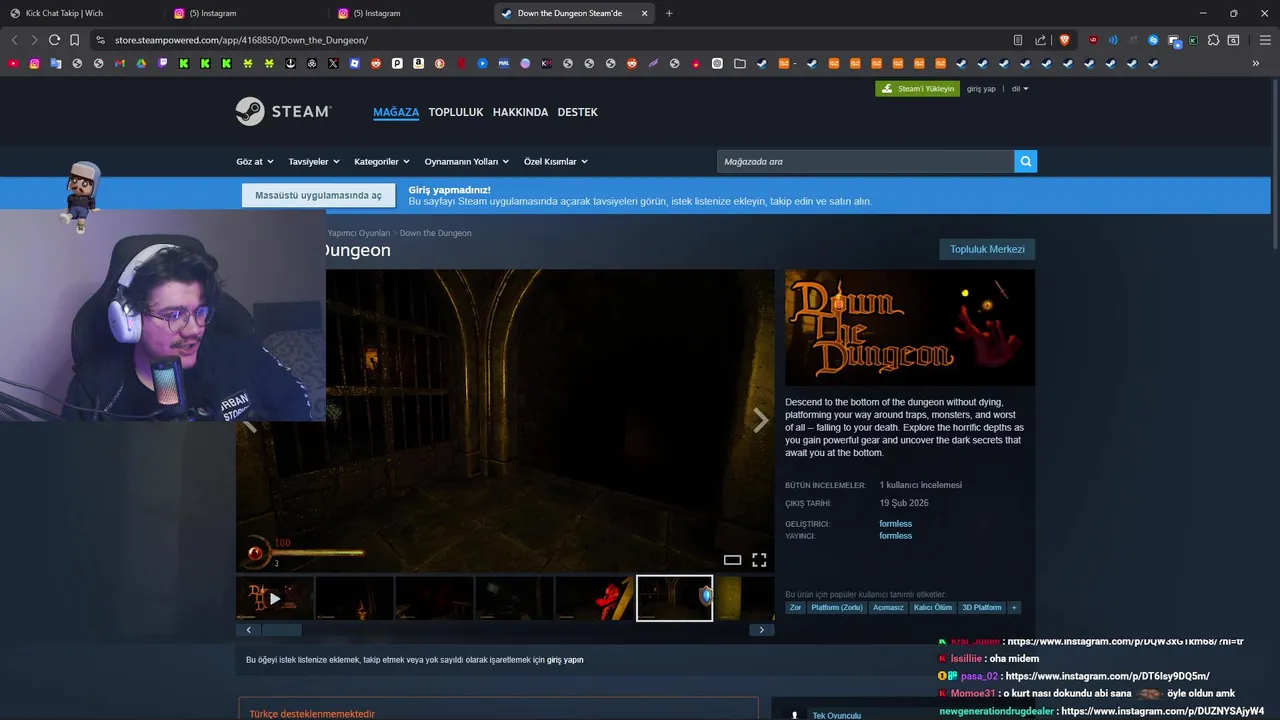Click the Steam logo
This screenshot has height=720, width=1280.
point(283,111)
